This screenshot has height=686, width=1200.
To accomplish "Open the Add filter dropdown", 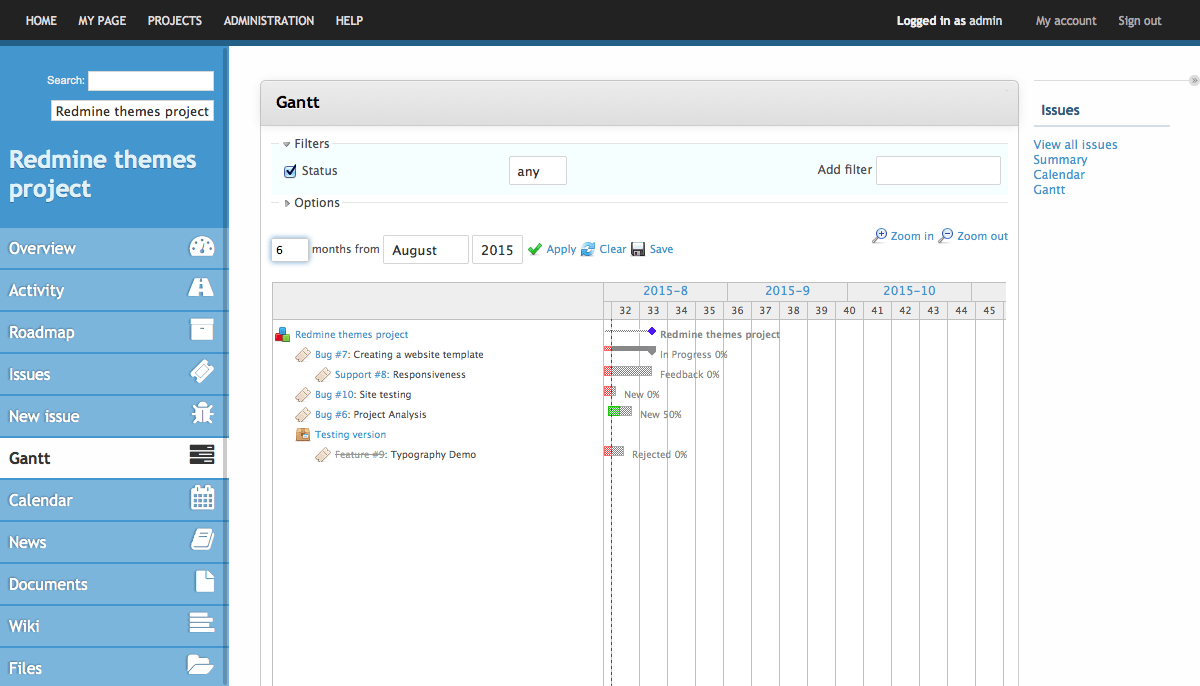I will pyautogui.click(x=938, y=170).
